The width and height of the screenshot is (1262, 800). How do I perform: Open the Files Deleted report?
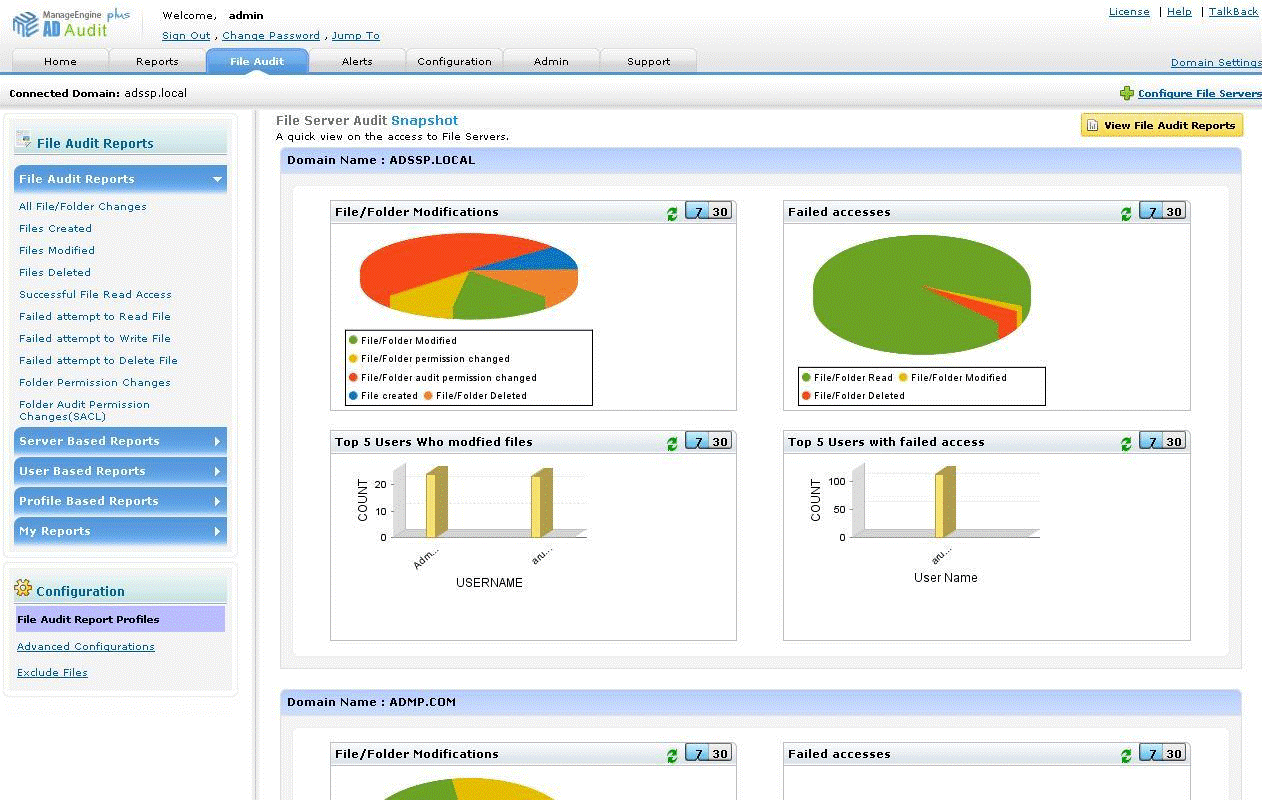(x=55, y=273)
